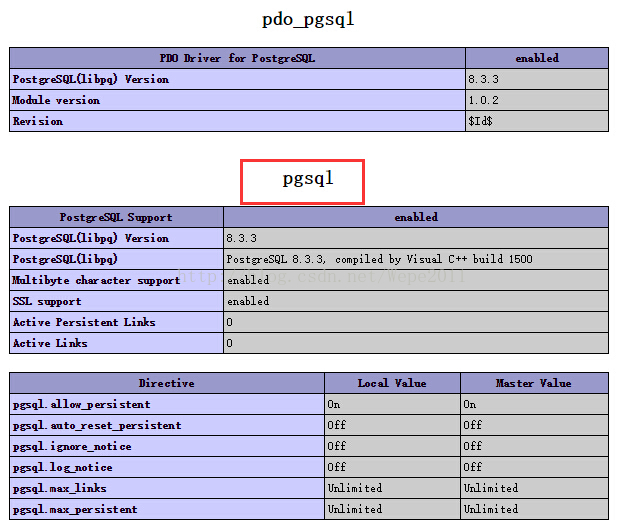Select the pgsql.log_notice directive
The height and width of the screenshot is (530, 626).
(62, 468)
